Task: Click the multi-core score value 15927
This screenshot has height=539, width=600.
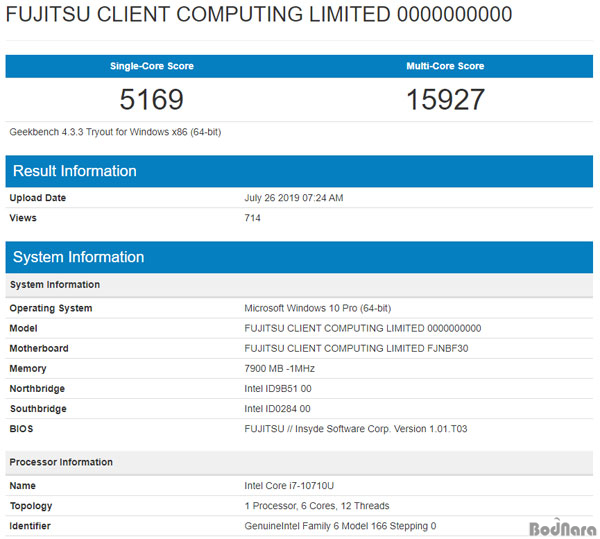Action: 445,99
